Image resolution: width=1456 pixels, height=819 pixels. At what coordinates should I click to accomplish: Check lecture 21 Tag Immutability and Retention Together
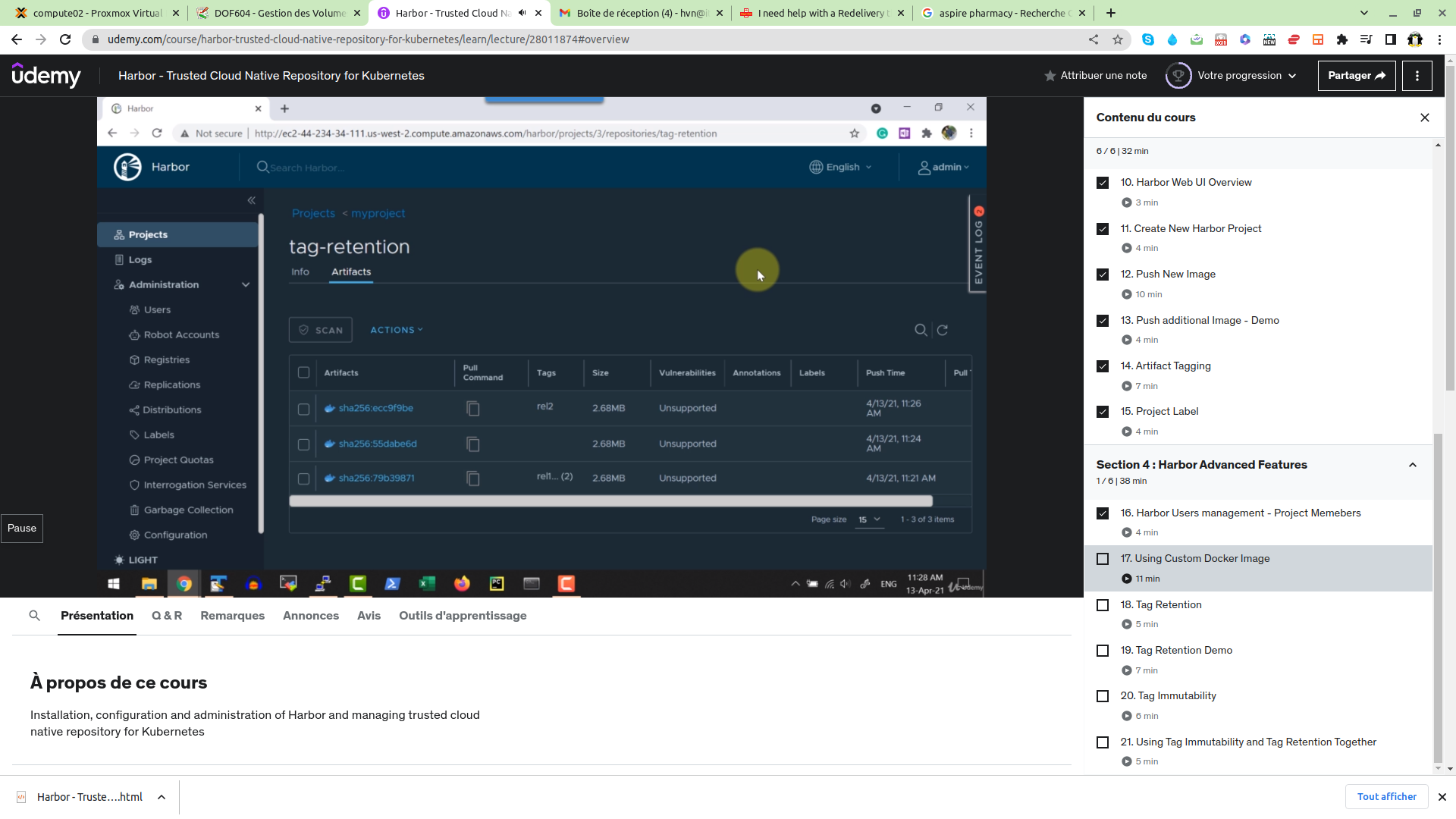click(x=1103, y=742)
